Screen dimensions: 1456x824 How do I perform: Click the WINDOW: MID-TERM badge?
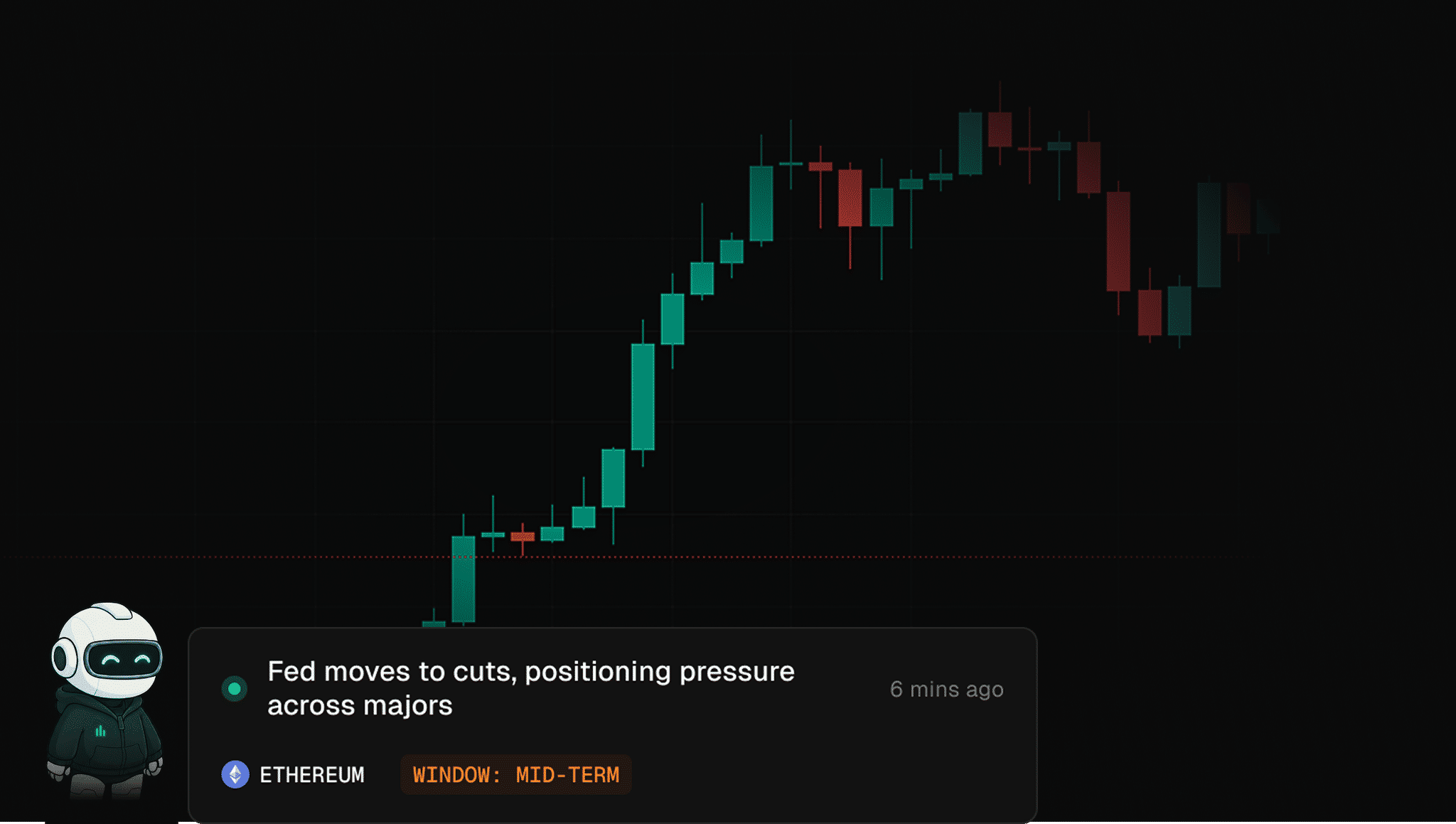point(516,774)
